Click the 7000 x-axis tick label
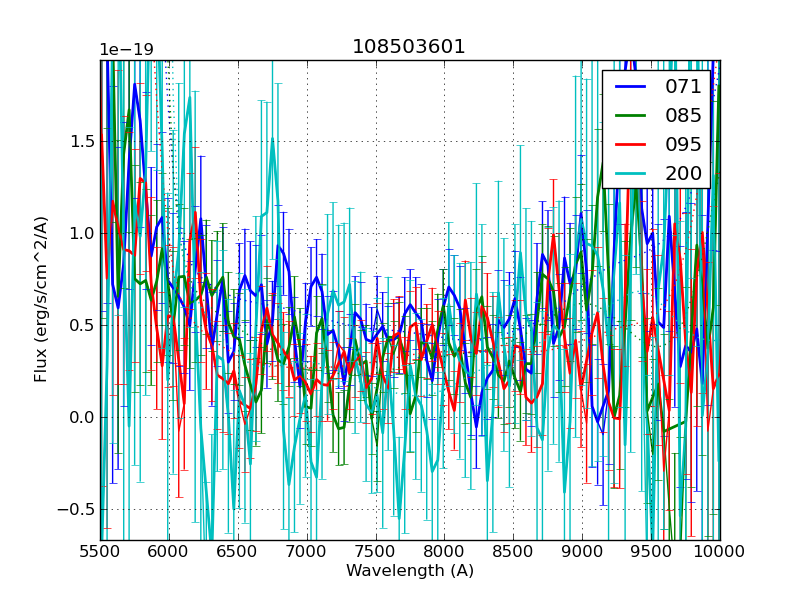 point(307,551)
